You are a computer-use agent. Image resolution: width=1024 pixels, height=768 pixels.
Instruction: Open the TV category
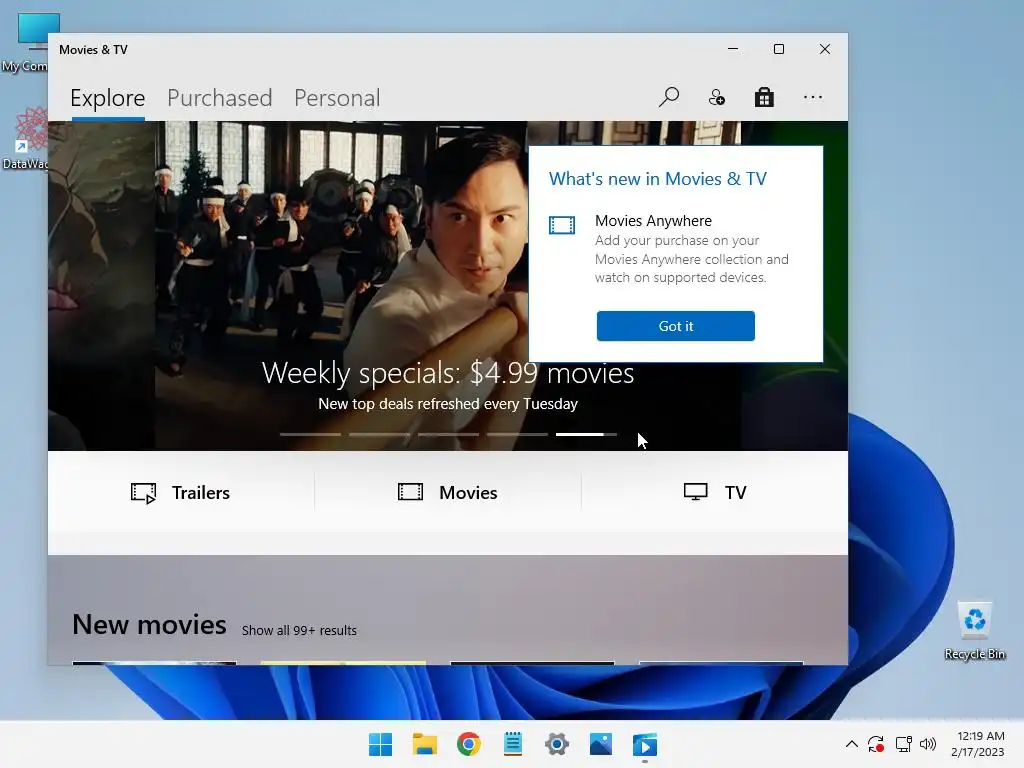click(714, 492)
